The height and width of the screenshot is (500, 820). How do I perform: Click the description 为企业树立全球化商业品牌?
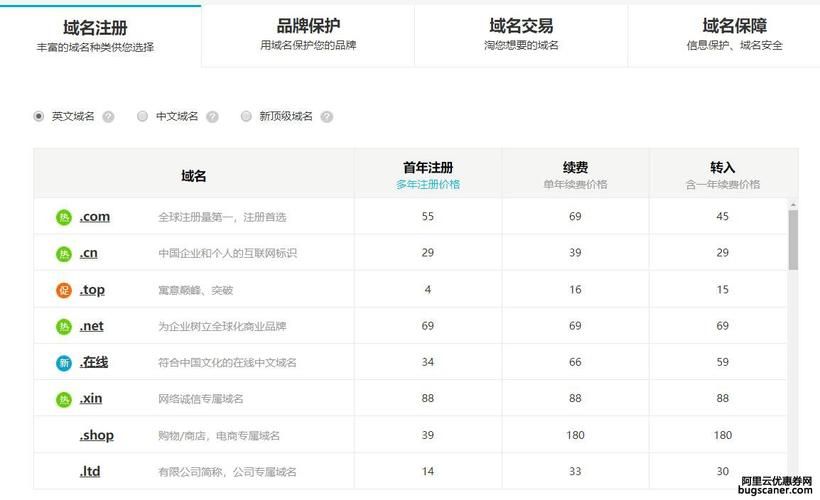(x=222, y=326)
